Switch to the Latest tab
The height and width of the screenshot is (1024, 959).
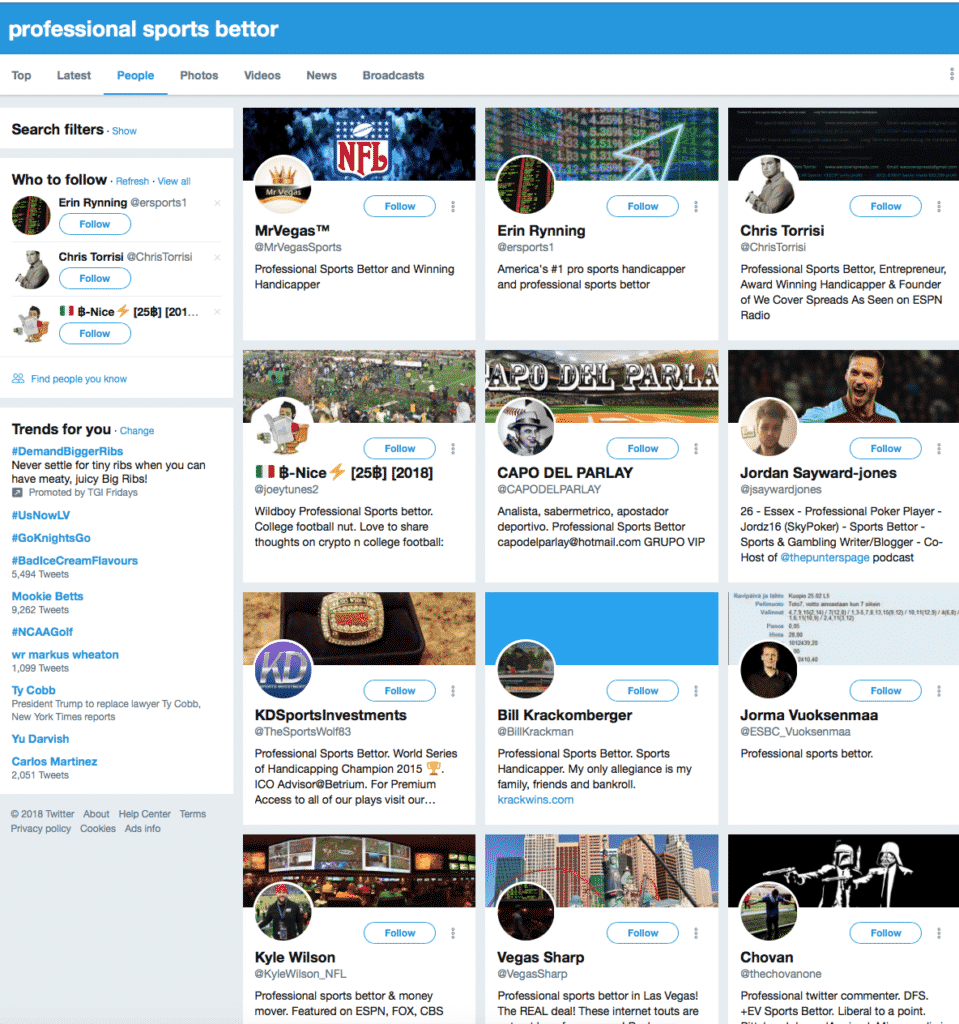pyautogui.click(x=74, y=76)
